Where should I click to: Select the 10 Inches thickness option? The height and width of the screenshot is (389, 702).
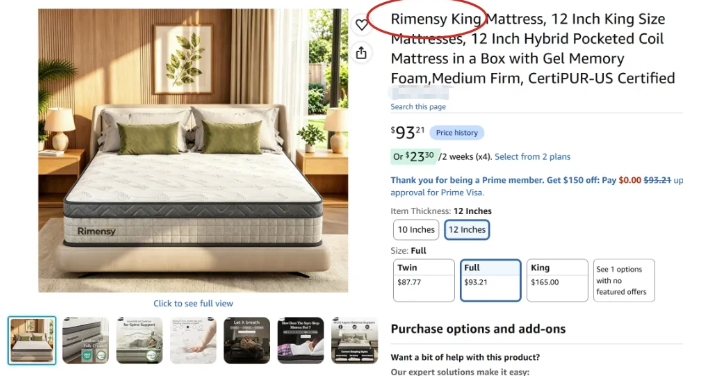[416, 230]
